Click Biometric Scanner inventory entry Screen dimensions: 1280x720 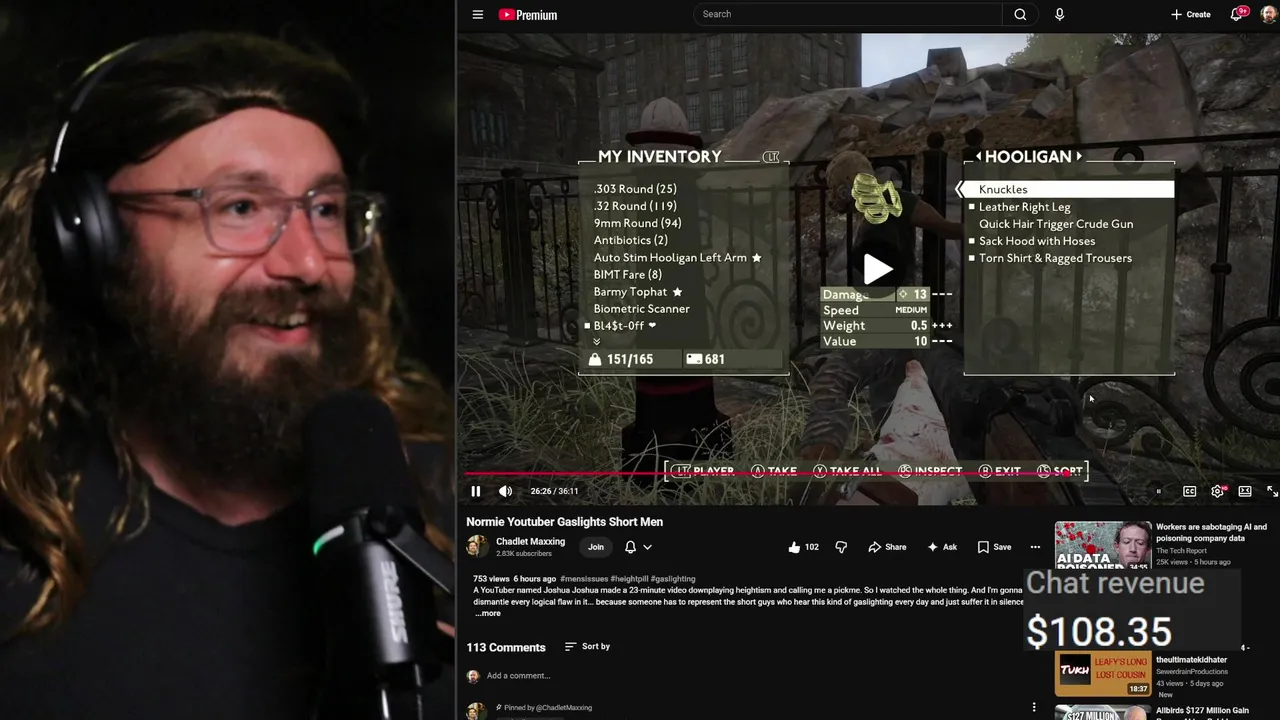pos(641,309)
